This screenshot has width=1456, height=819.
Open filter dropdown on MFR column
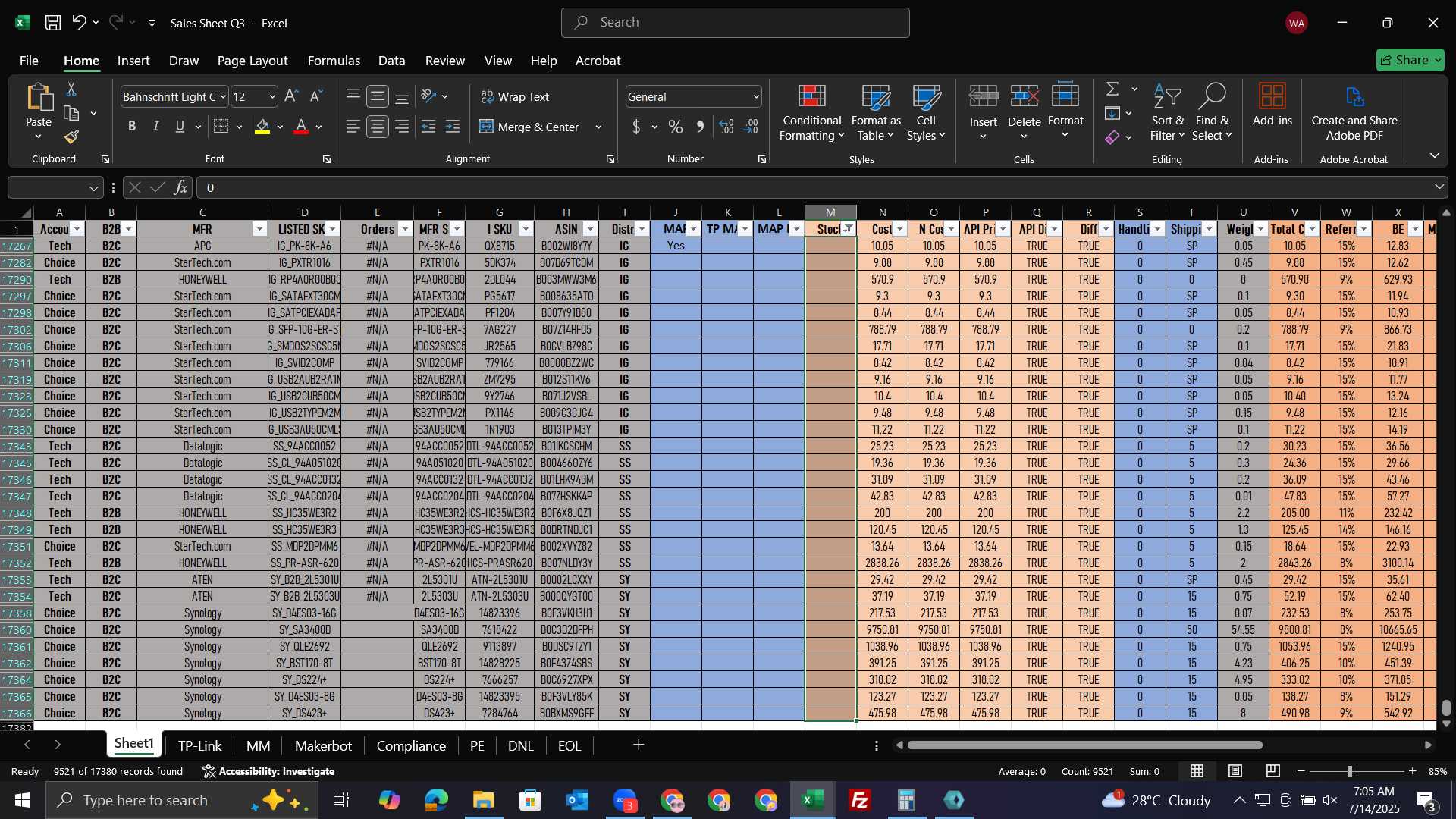click(259, 229)
